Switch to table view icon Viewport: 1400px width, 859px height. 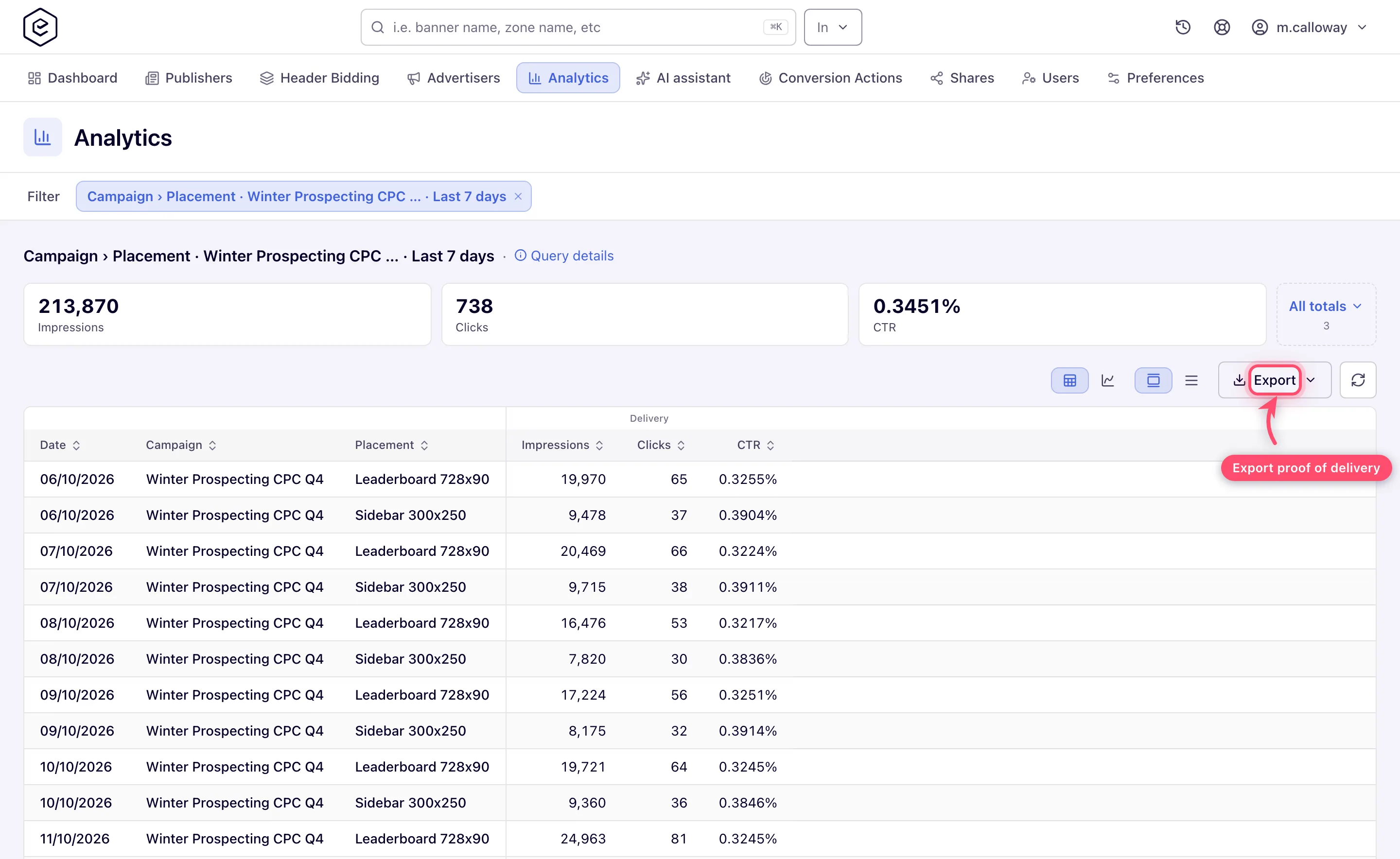click(1069, 380)
